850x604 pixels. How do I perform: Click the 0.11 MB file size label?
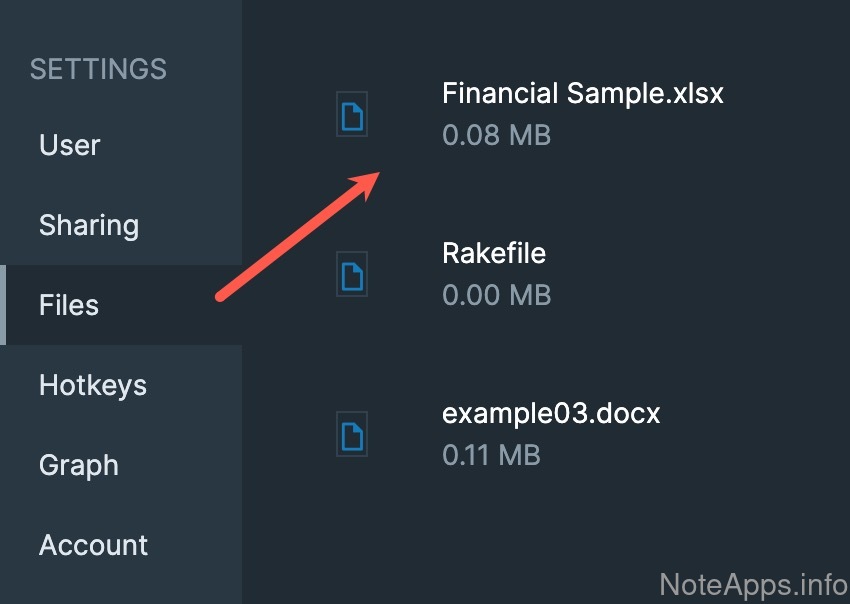click(x=491, y=455)
